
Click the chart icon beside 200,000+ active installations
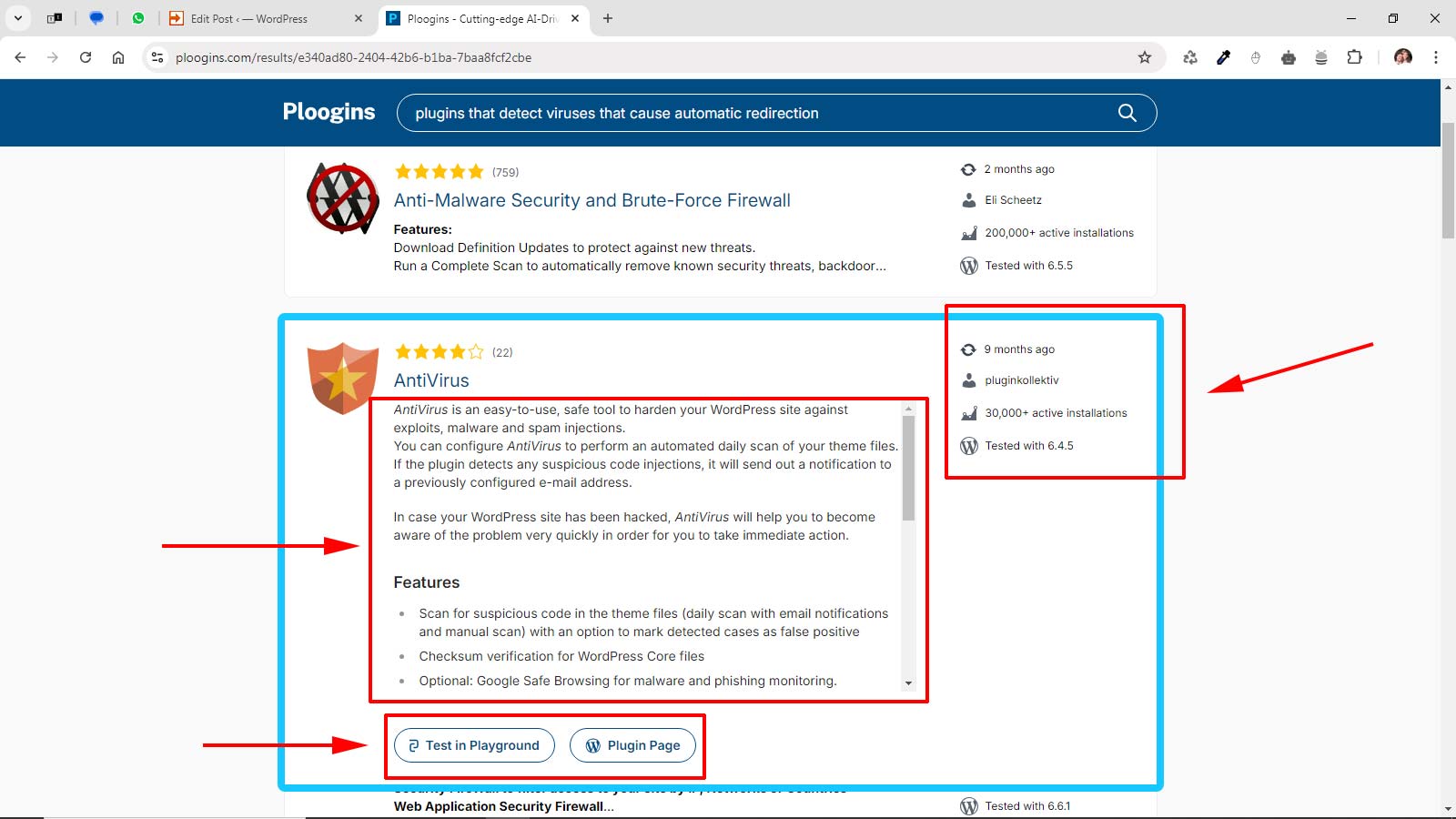[x=969, y=233]
